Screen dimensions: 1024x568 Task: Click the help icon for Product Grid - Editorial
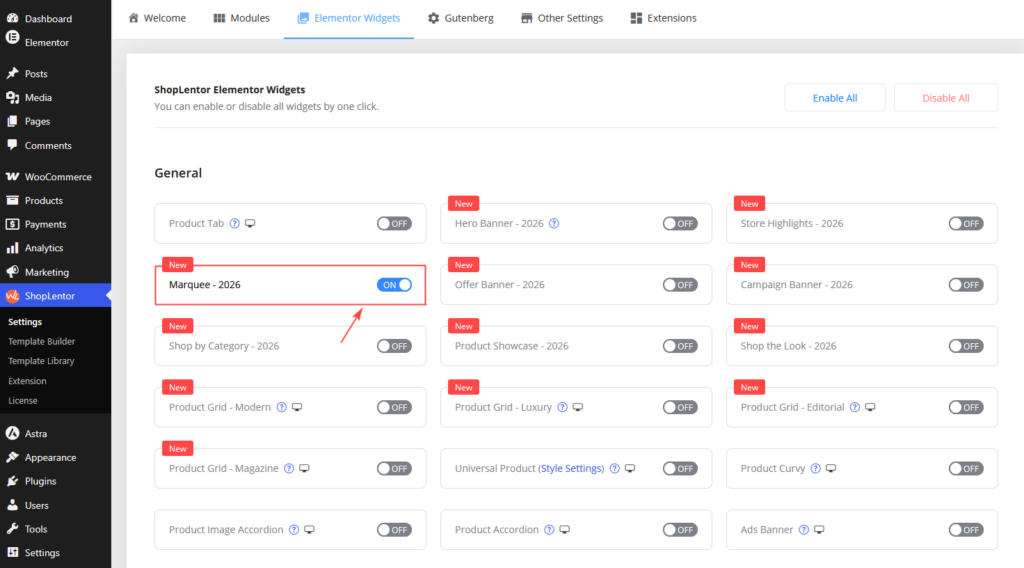point(855,407)
